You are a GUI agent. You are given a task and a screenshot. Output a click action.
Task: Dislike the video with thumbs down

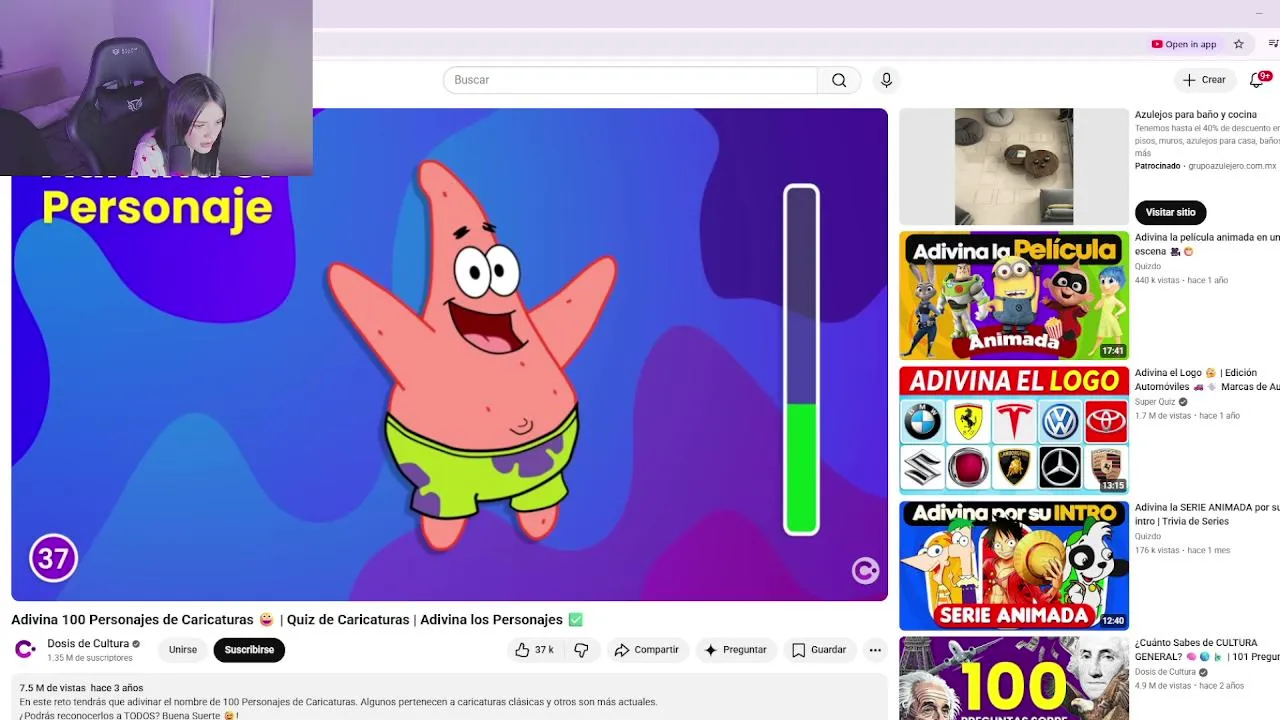click(582, 650)
